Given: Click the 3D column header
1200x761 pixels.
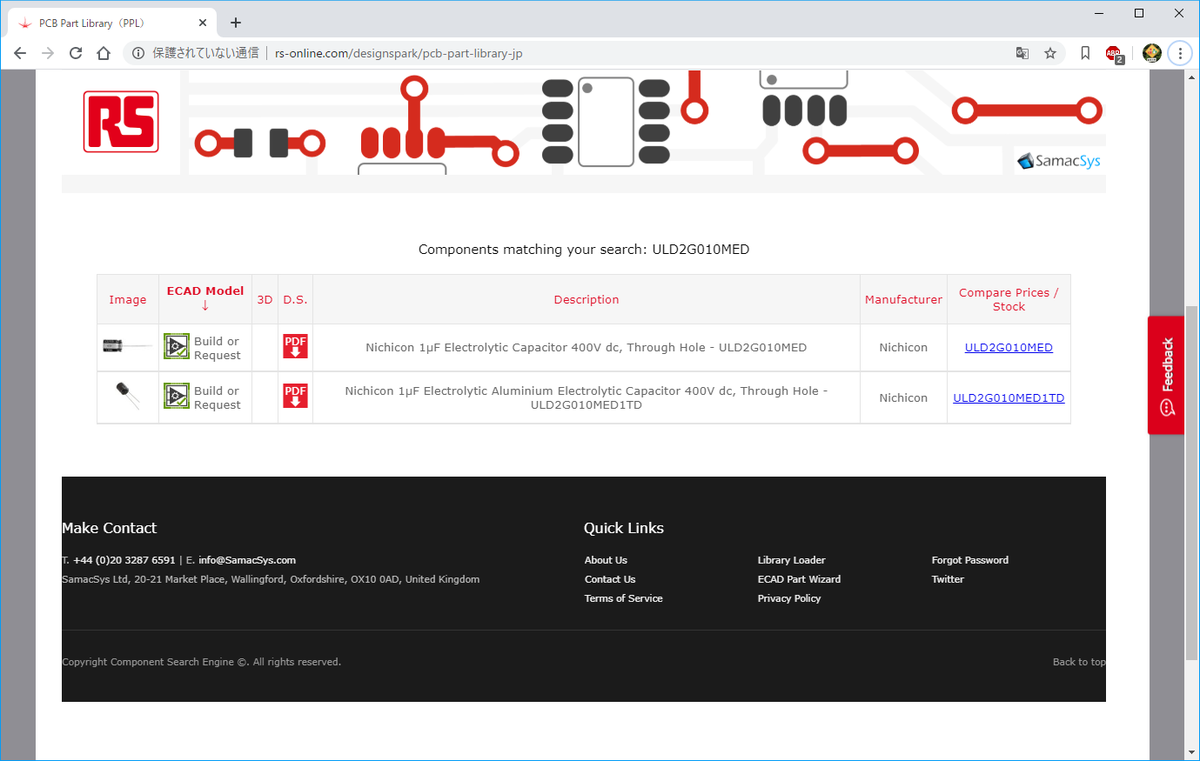Looking at the screenshot, I should (x=265, y=300).
